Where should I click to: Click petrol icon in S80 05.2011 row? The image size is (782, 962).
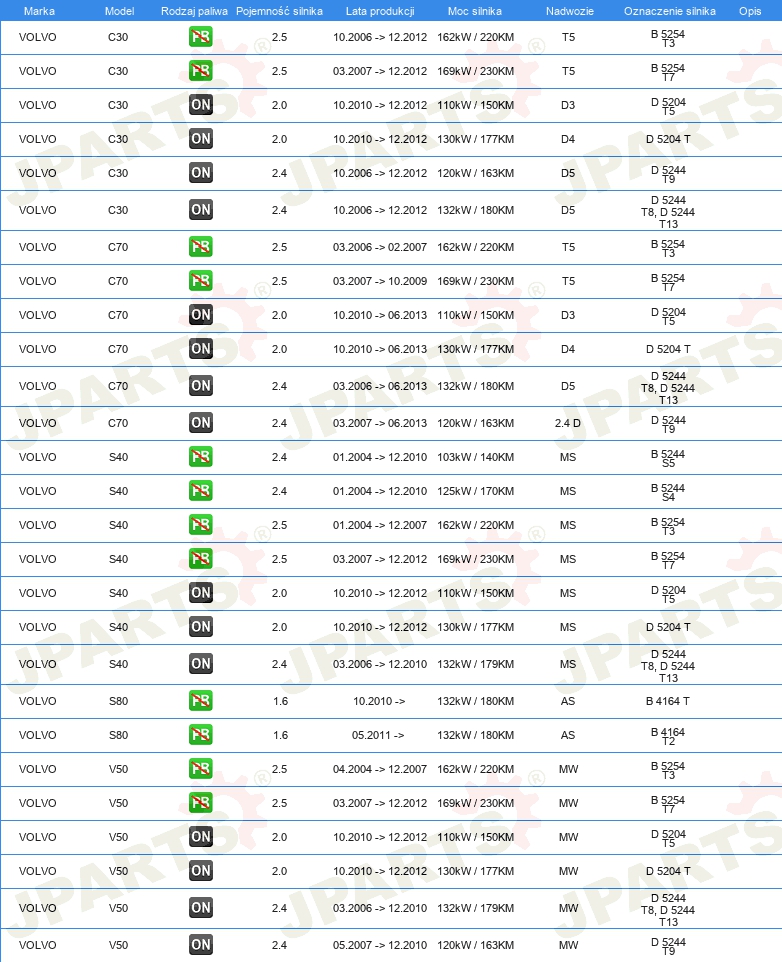click(x=201, y=735)
